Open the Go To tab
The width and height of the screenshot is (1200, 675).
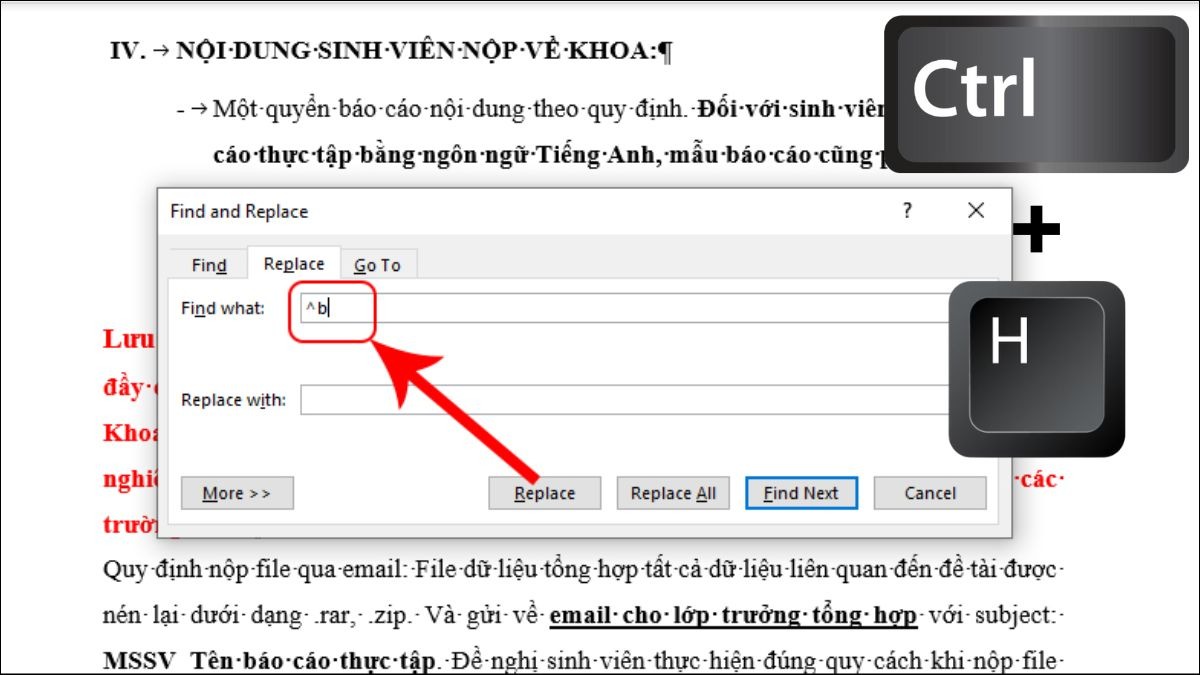click(377, 265)
